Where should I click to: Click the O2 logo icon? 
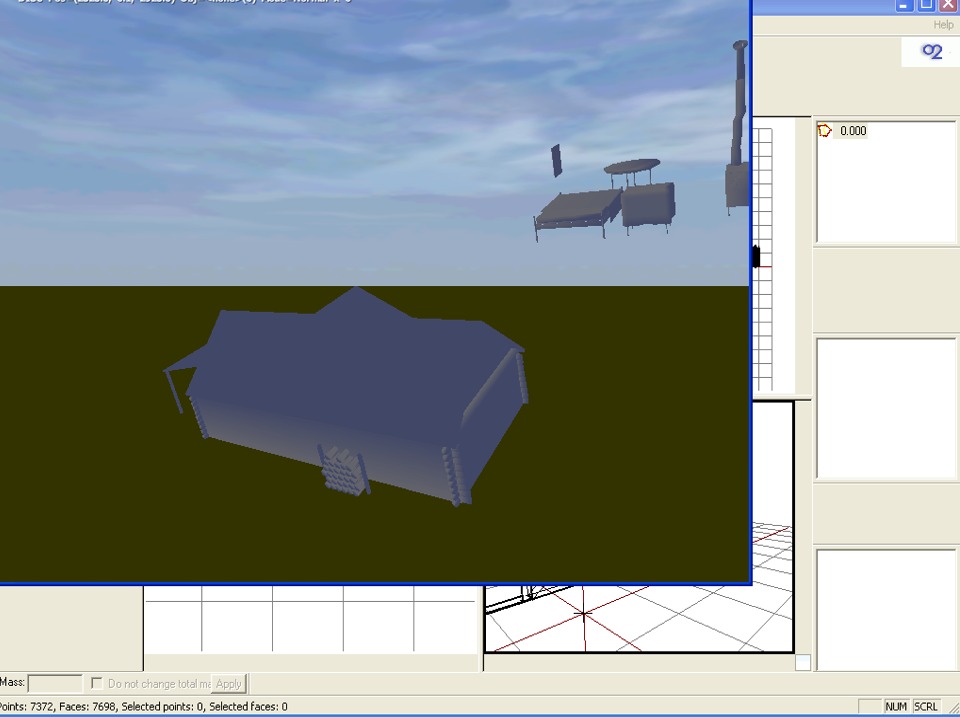point(932,52)
